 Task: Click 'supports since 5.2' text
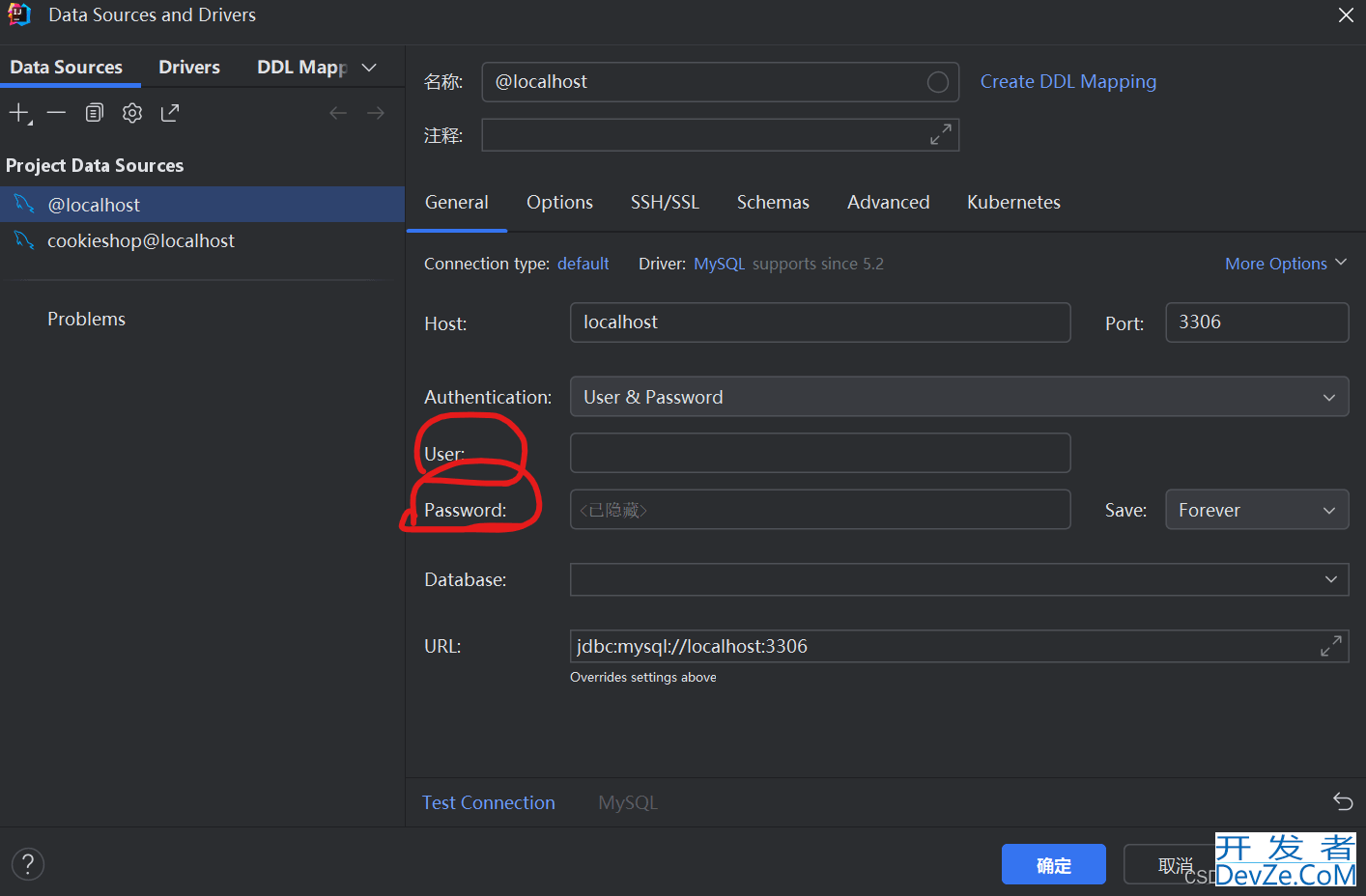tap(818, 264)
